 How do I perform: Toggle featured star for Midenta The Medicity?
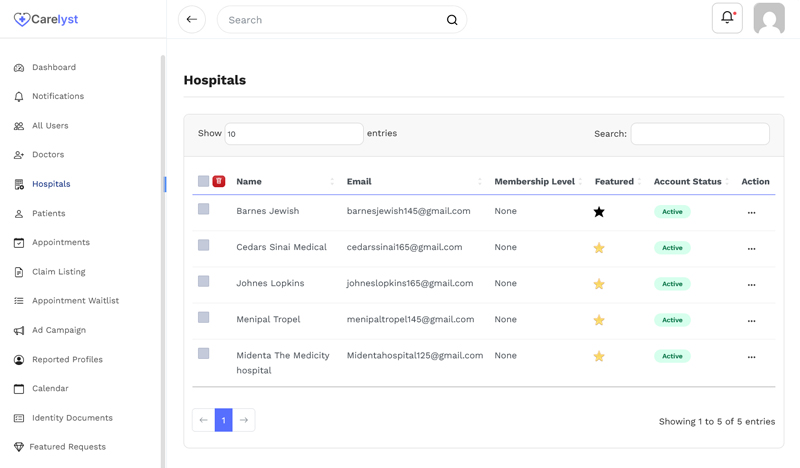pos(599,357)
